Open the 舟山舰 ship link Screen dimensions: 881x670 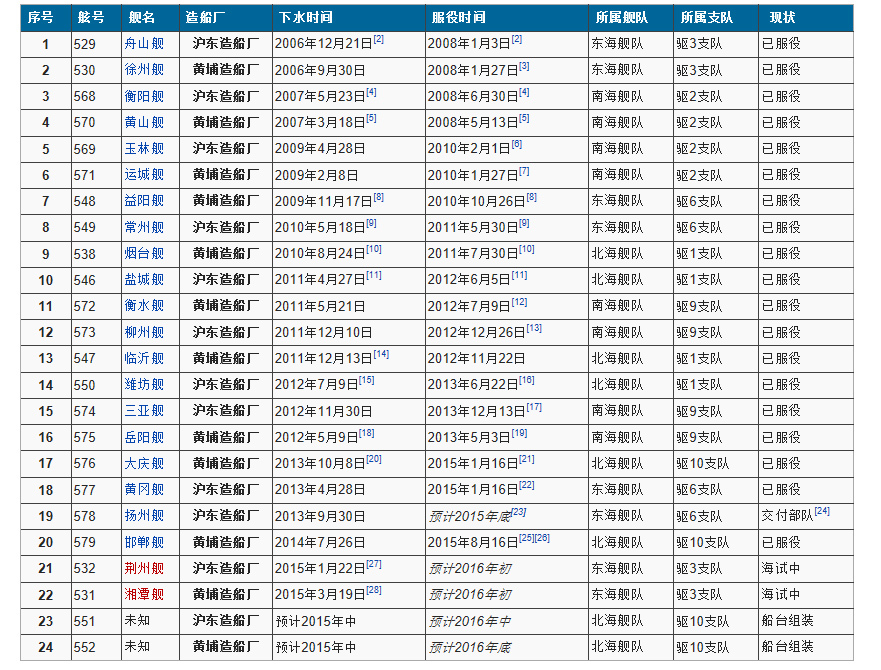point(144,44)
